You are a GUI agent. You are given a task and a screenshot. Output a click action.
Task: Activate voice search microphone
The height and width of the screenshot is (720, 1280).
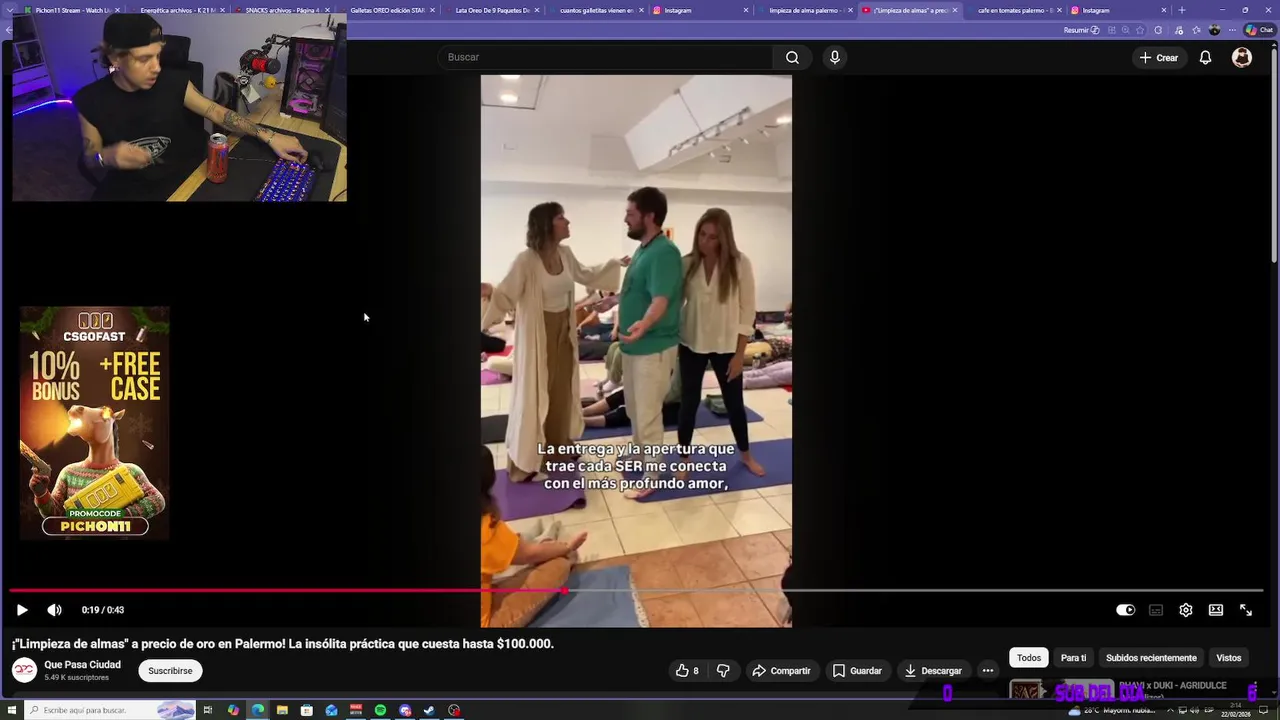(835, 57)
